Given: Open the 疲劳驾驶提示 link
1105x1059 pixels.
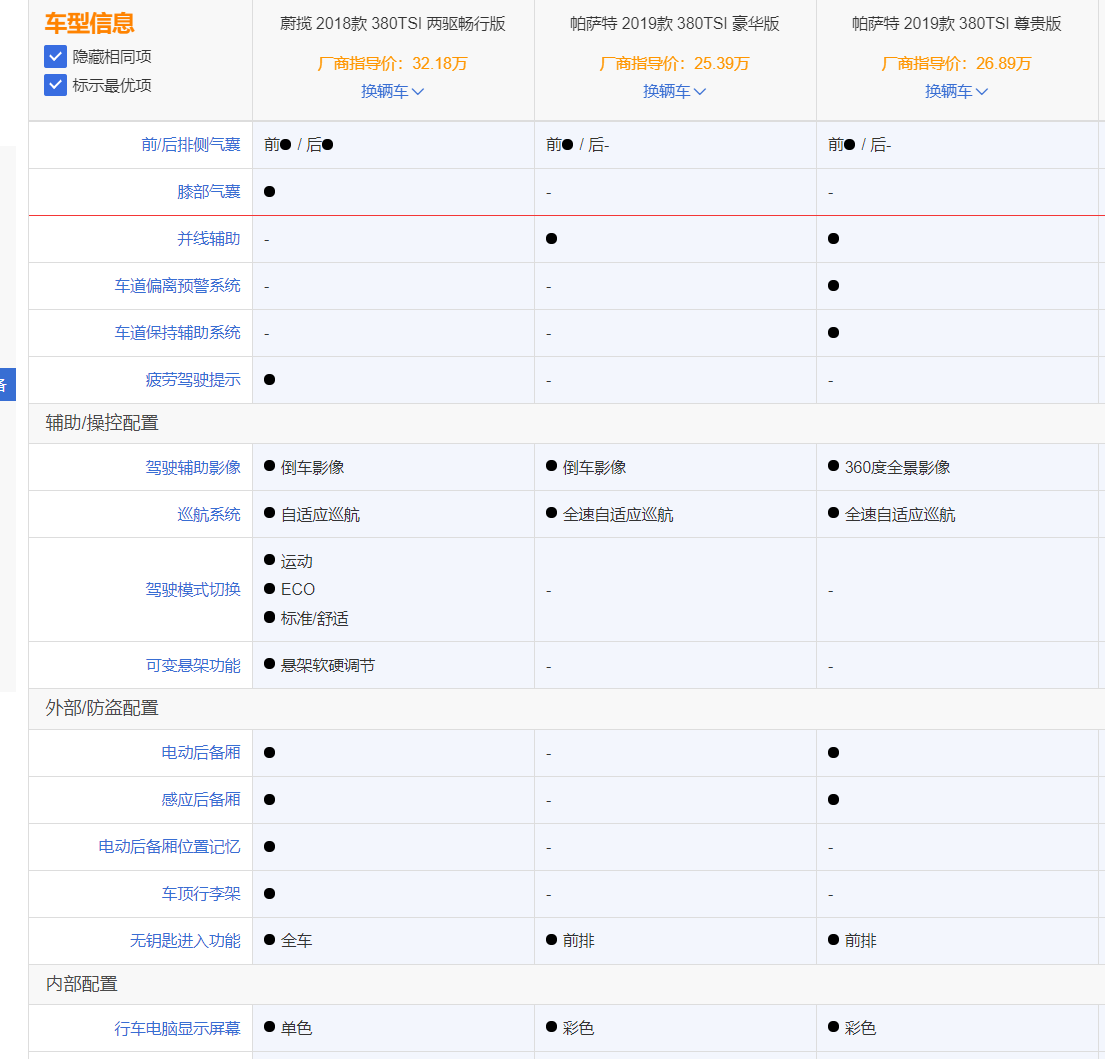Looking at the screenshot, I should (193, 380).
